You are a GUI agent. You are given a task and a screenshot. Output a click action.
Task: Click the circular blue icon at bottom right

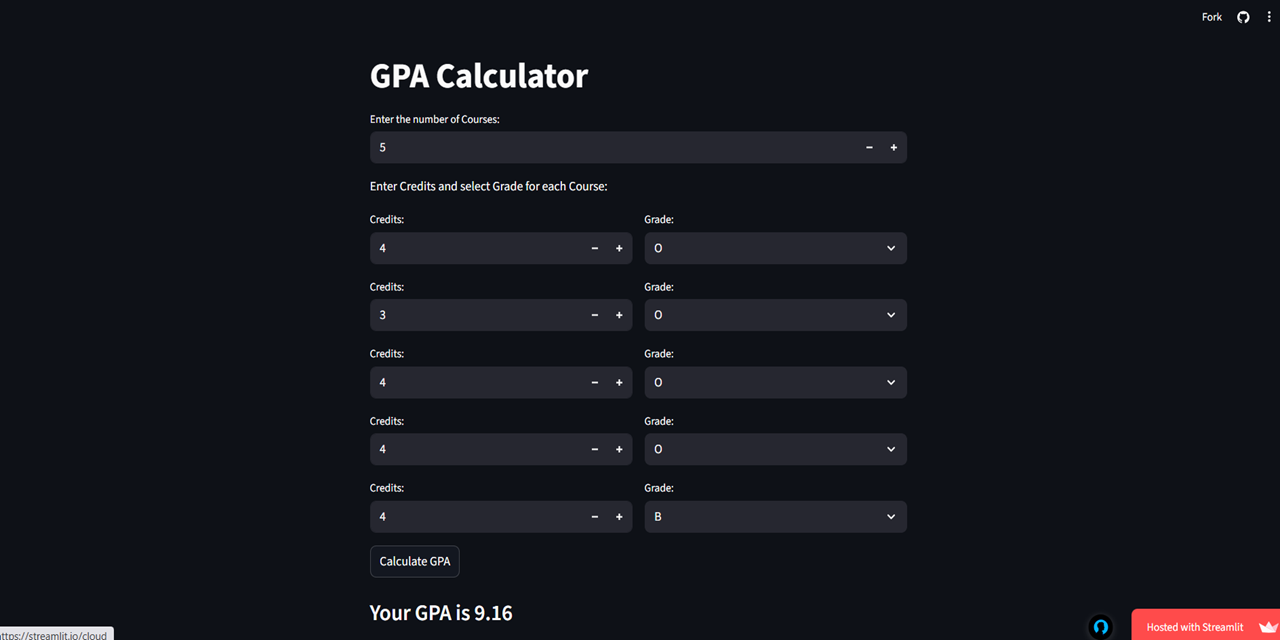[1101, 627]
